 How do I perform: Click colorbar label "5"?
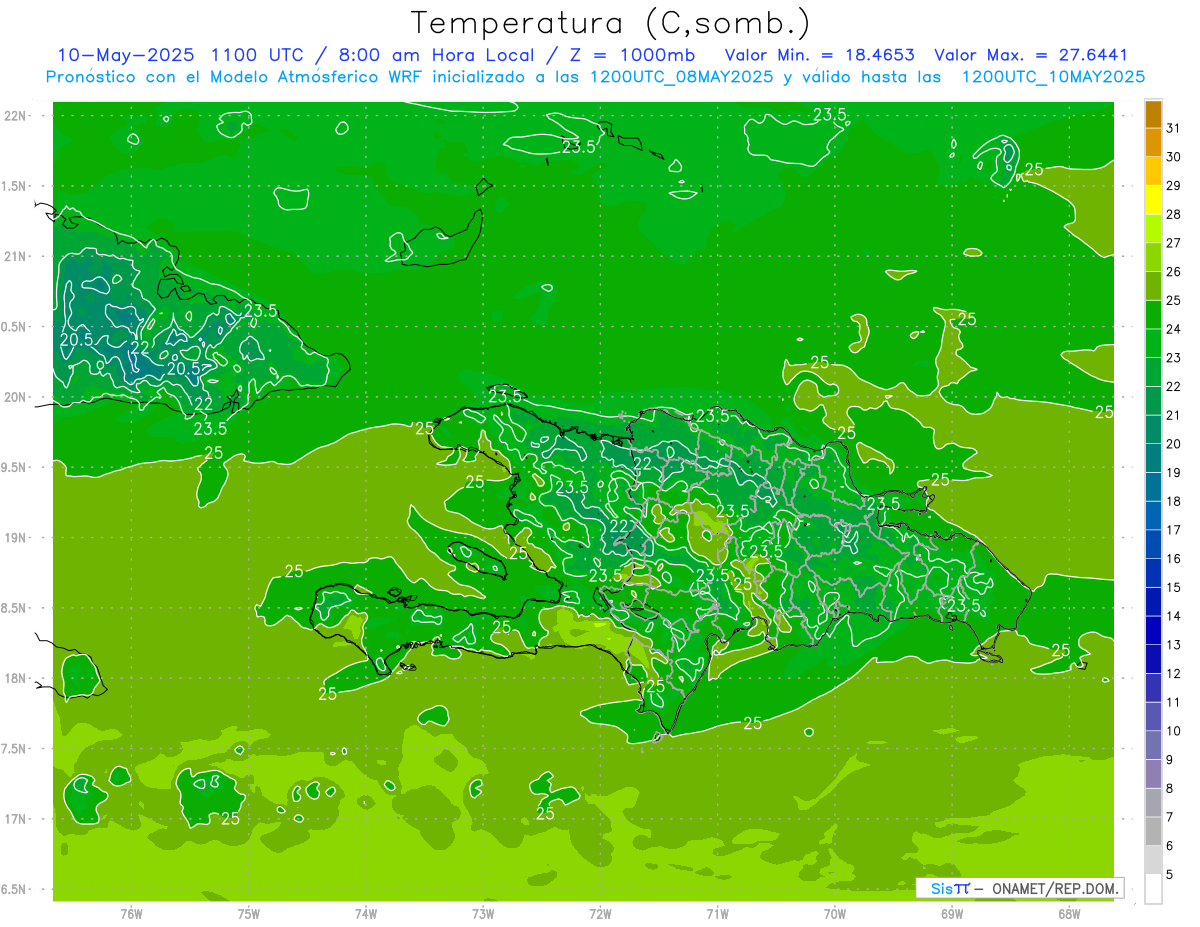[1170, 874]
